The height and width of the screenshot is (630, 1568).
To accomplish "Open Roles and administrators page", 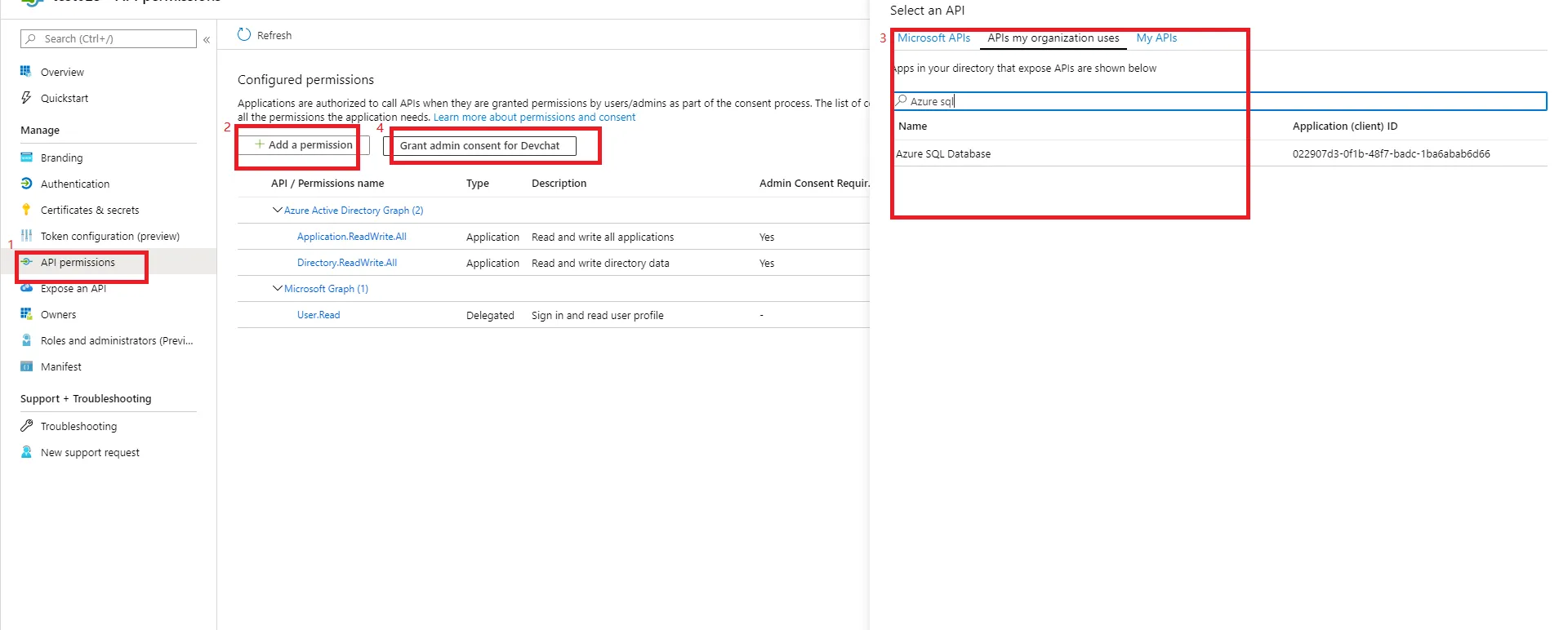I will coord(117,340).
